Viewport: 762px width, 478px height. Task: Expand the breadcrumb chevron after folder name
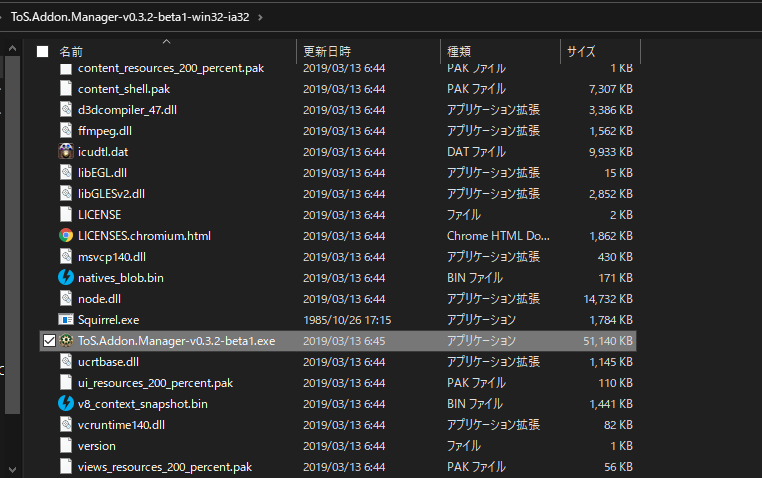[x=260, y=17]
